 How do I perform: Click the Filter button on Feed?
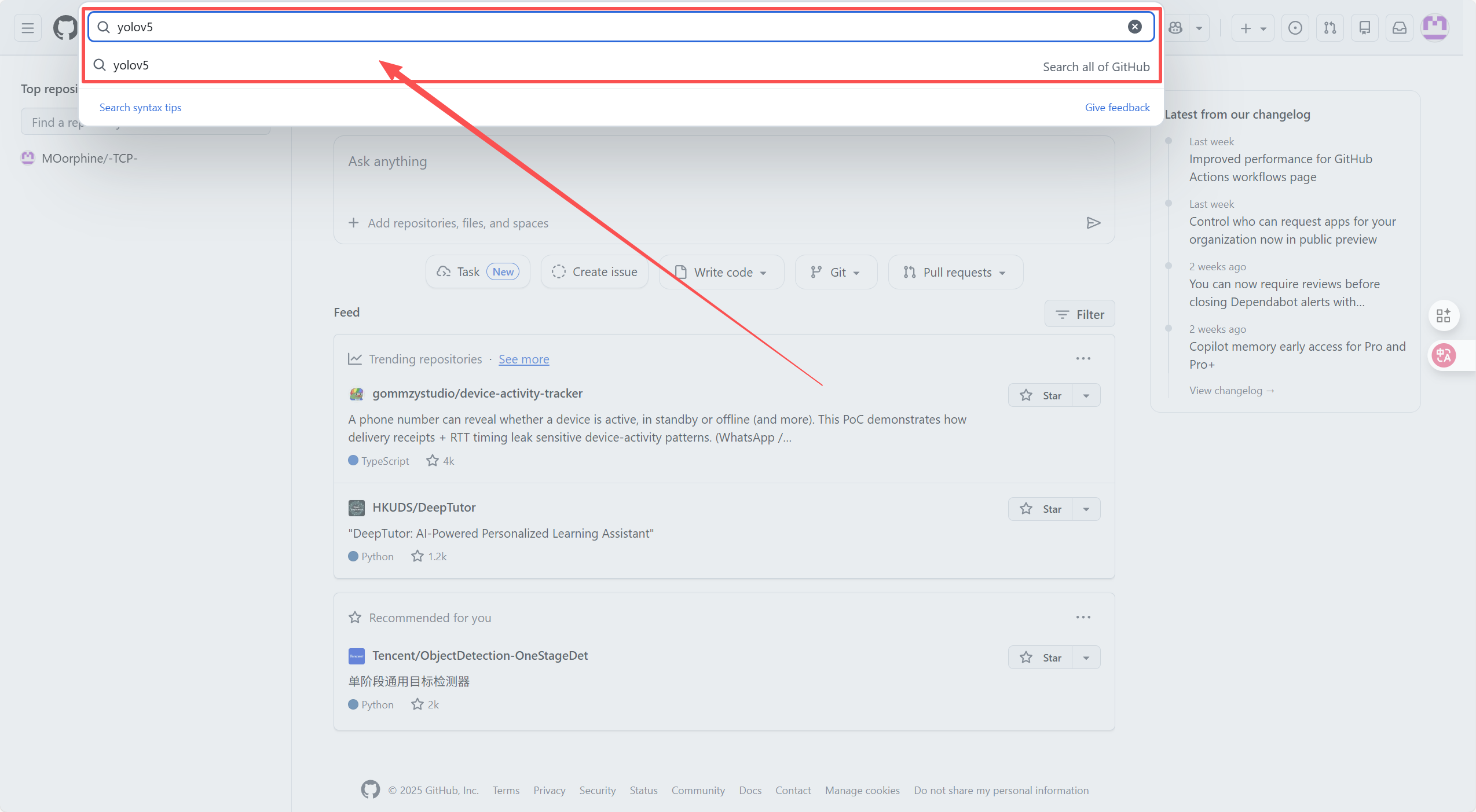point(1079,314)
